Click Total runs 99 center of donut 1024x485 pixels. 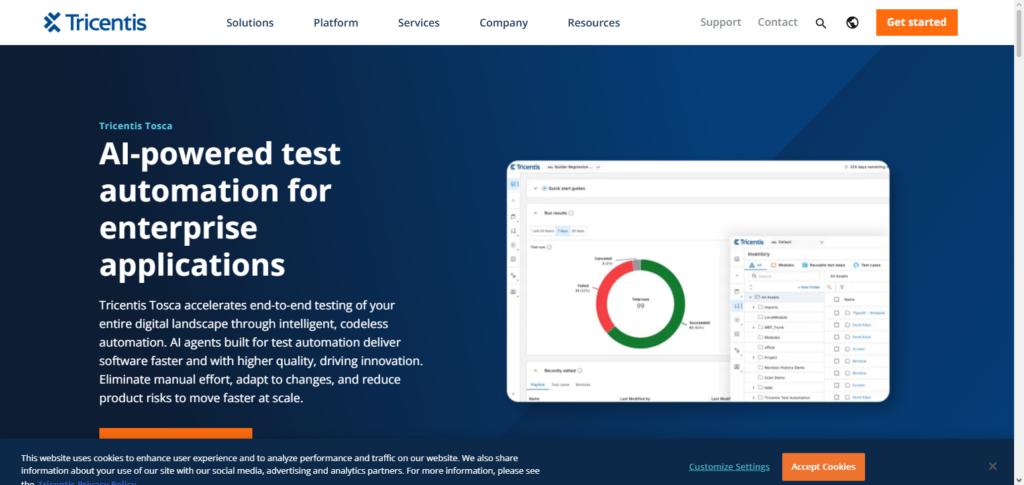coord(641,303)
